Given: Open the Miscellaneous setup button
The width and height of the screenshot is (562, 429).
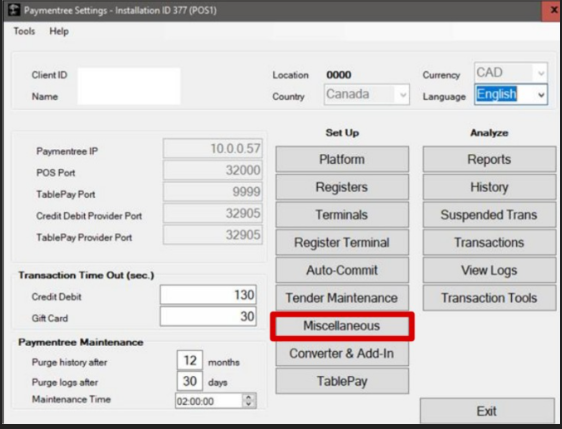Looking at the screenshot, I should pyautogui.click(x=342, y=326).
